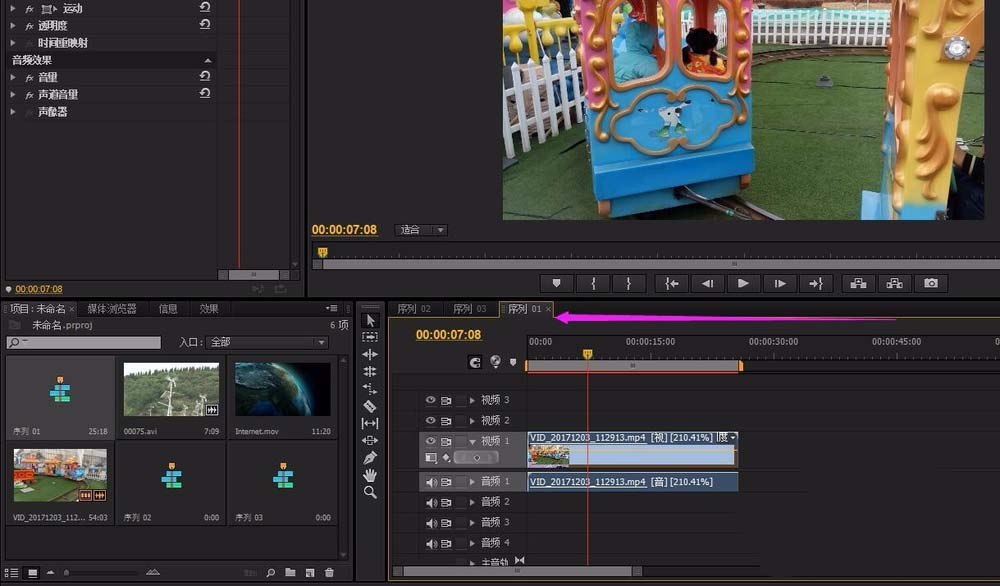The height and width of the screenshot is (586, 1000).
Task: Select the Razor tool in the toolbar
Action: pyautogui.click(x=370, y=406)
